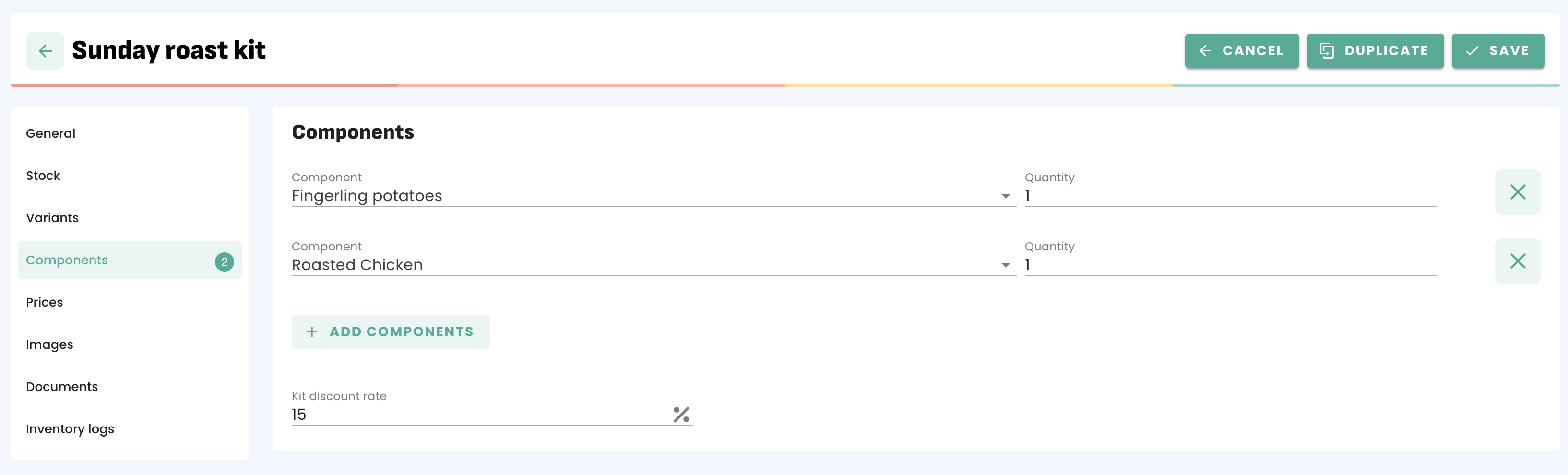Click the back arrow beside Sunday roast kit

(45, 51)
